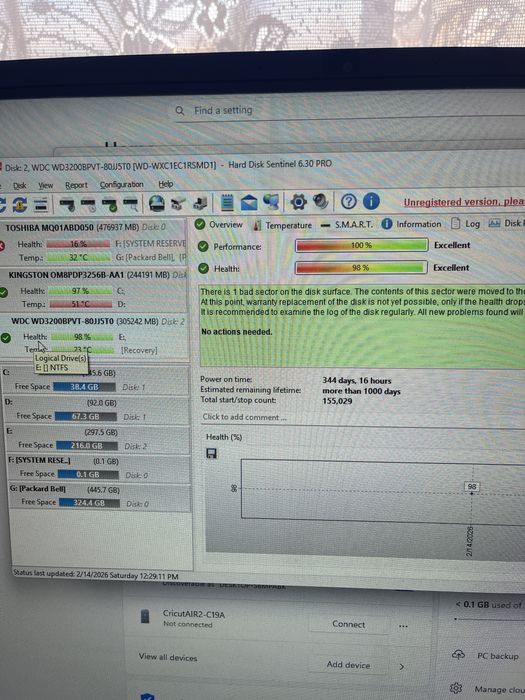Click the speaker sound alert icon
Screen dimensions: 525x700
321,201
